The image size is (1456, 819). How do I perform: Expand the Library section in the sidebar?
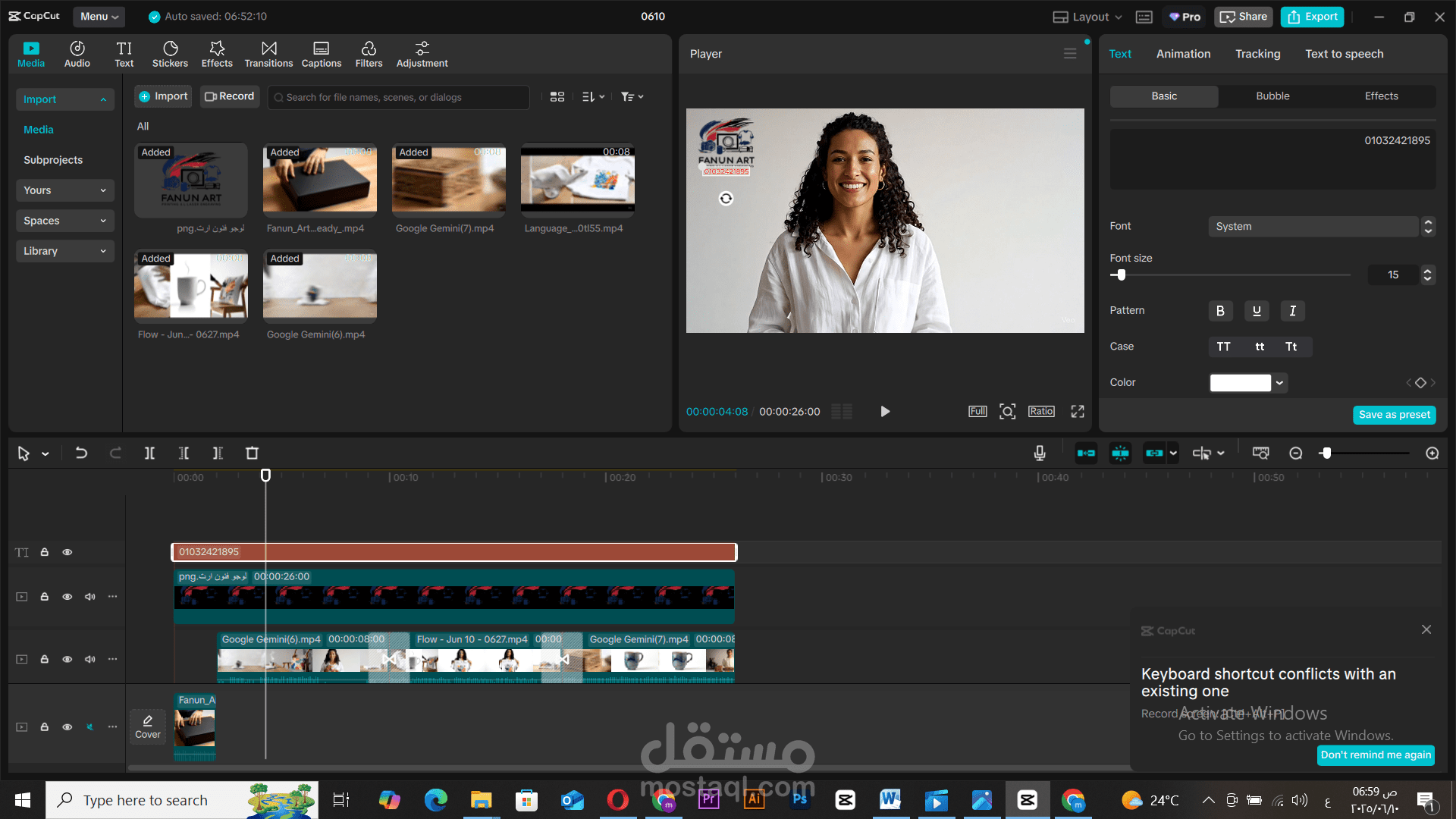(64, 251)
